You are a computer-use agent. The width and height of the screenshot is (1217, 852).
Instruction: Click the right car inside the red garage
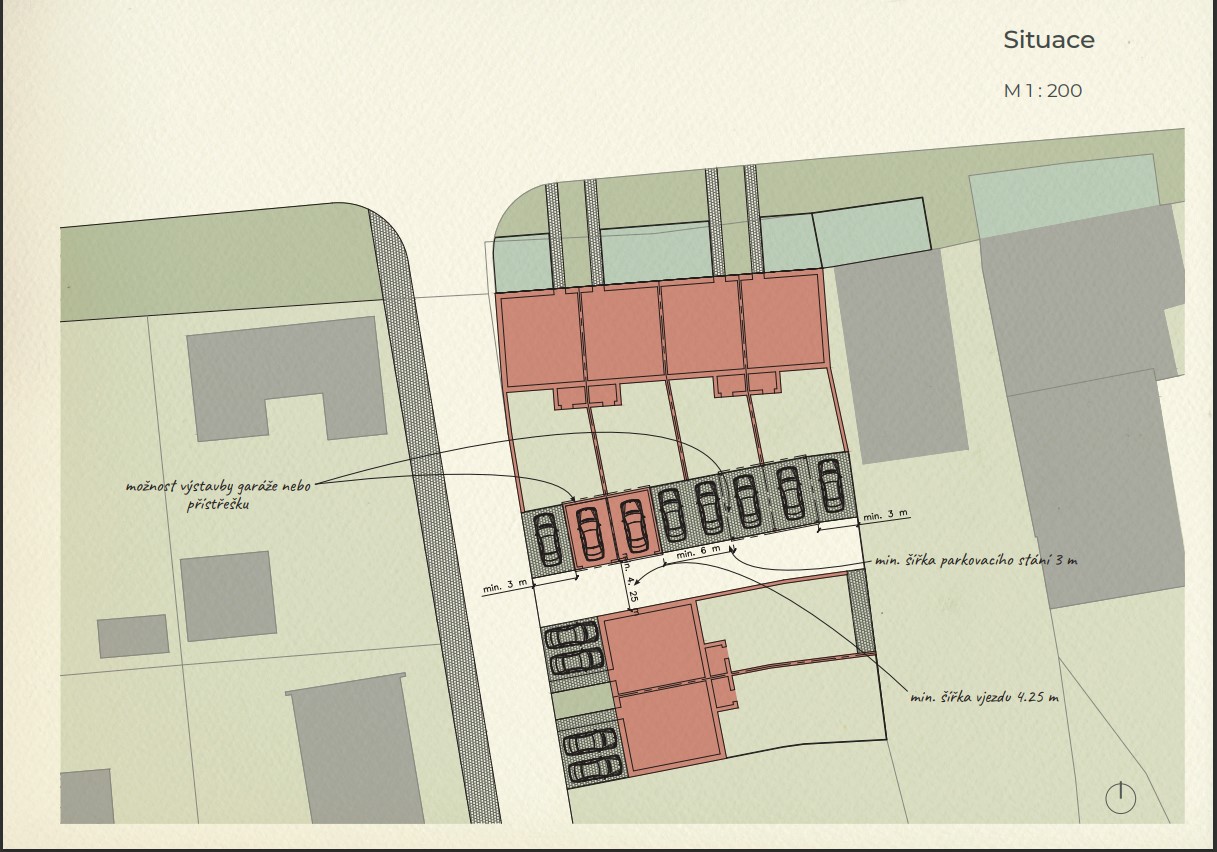(632, 525)
